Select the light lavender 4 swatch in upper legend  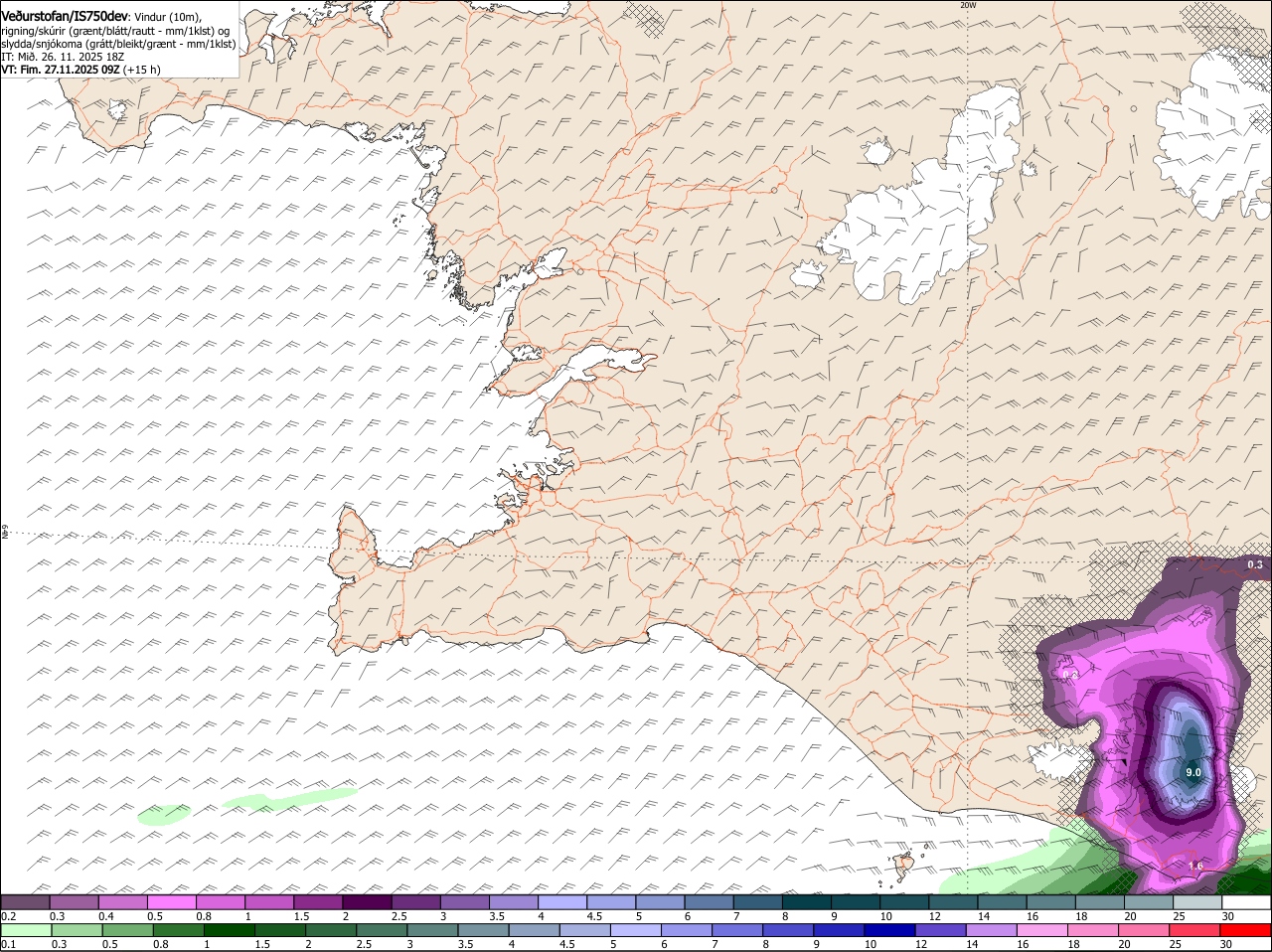(562, 902)
